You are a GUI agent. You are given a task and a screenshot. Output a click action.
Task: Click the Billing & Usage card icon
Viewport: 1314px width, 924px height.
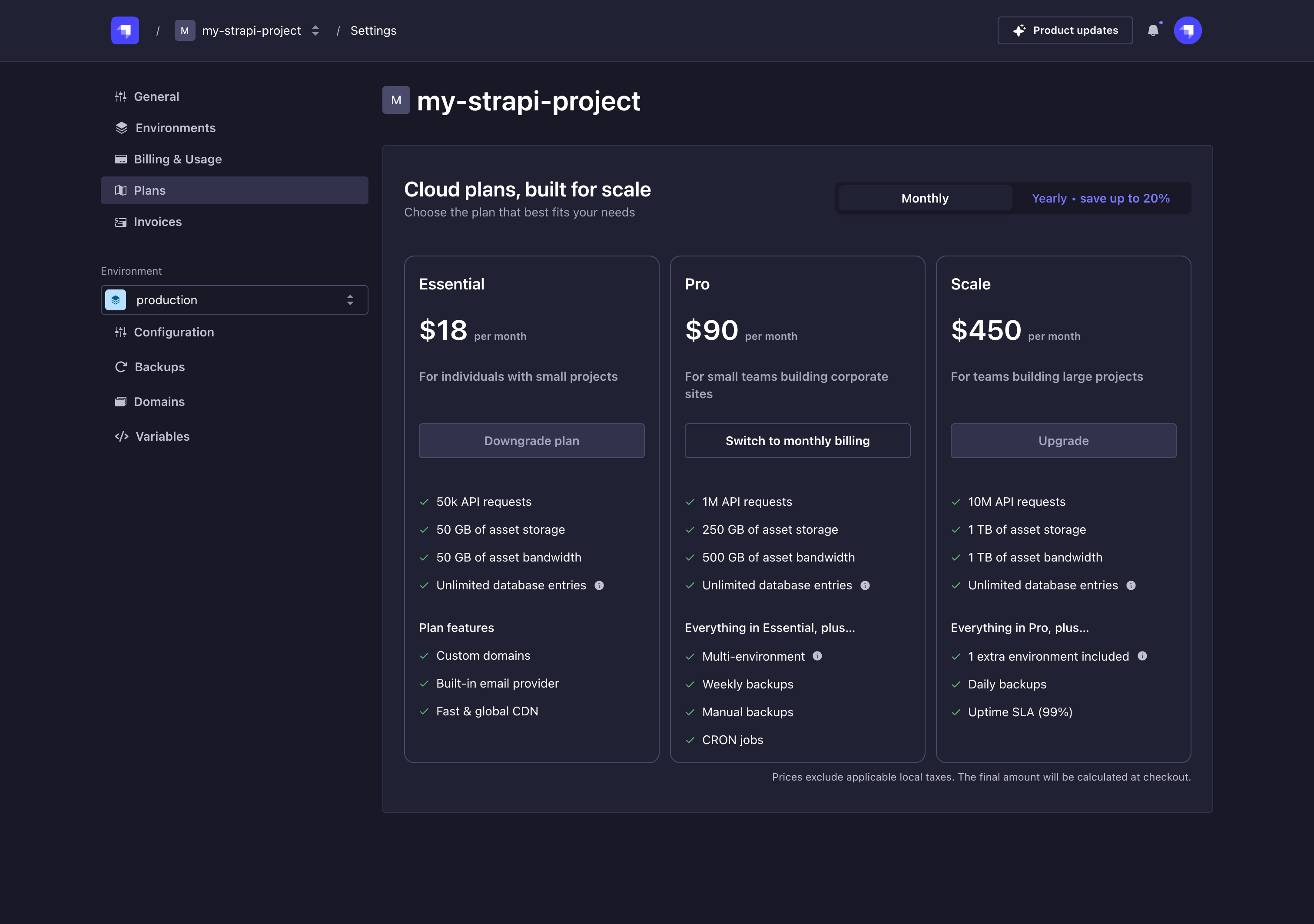120,159
